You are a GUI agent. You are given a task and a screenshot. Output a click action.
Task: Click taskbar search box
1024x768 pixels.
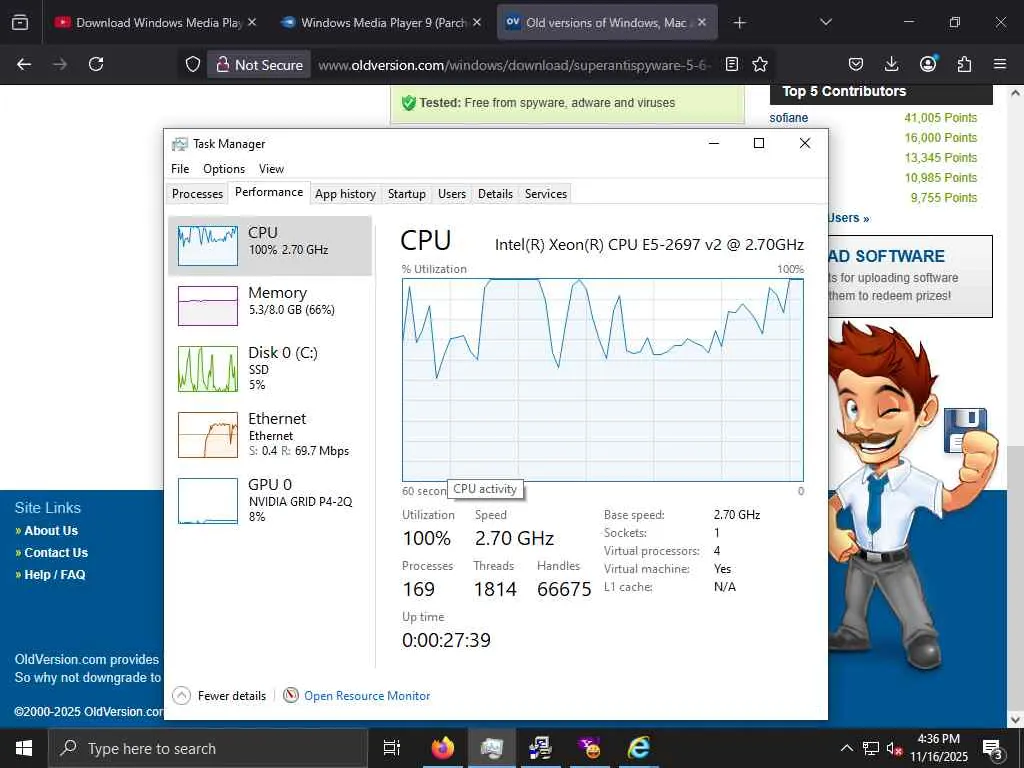point(208,748)
